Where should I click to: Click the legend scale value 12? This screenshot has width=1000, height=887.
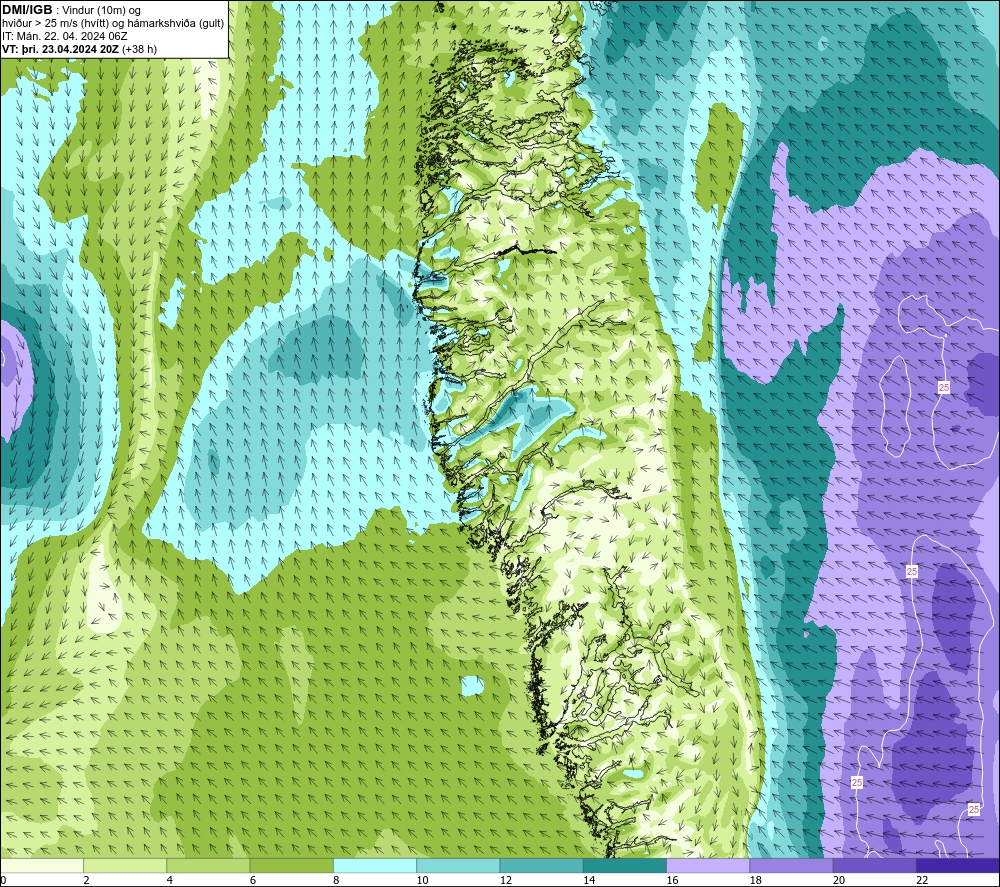[506, 881]
